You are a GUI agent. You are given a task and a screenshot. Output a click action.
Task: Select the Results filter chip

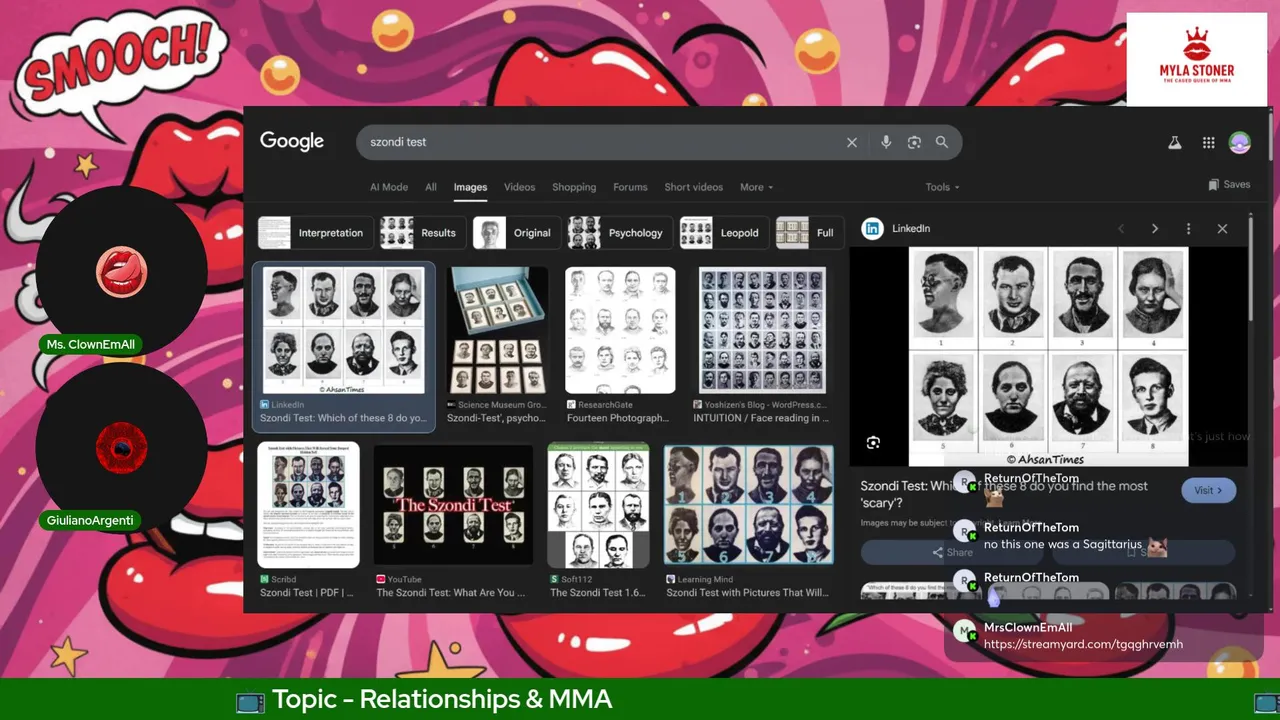click(423, 233)
